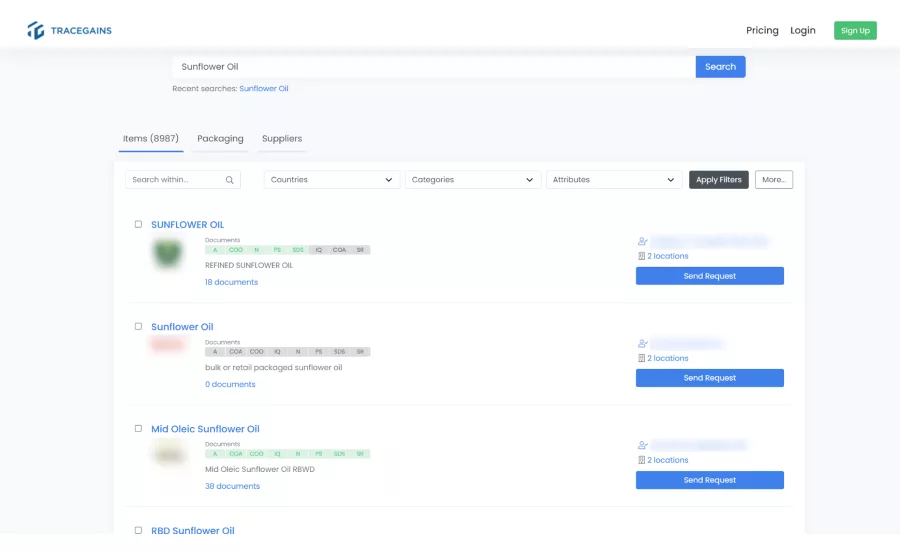Screen dimensions: 900x550
Task: Open RBD Sunflower Oil item link
Action: (192, 530)
